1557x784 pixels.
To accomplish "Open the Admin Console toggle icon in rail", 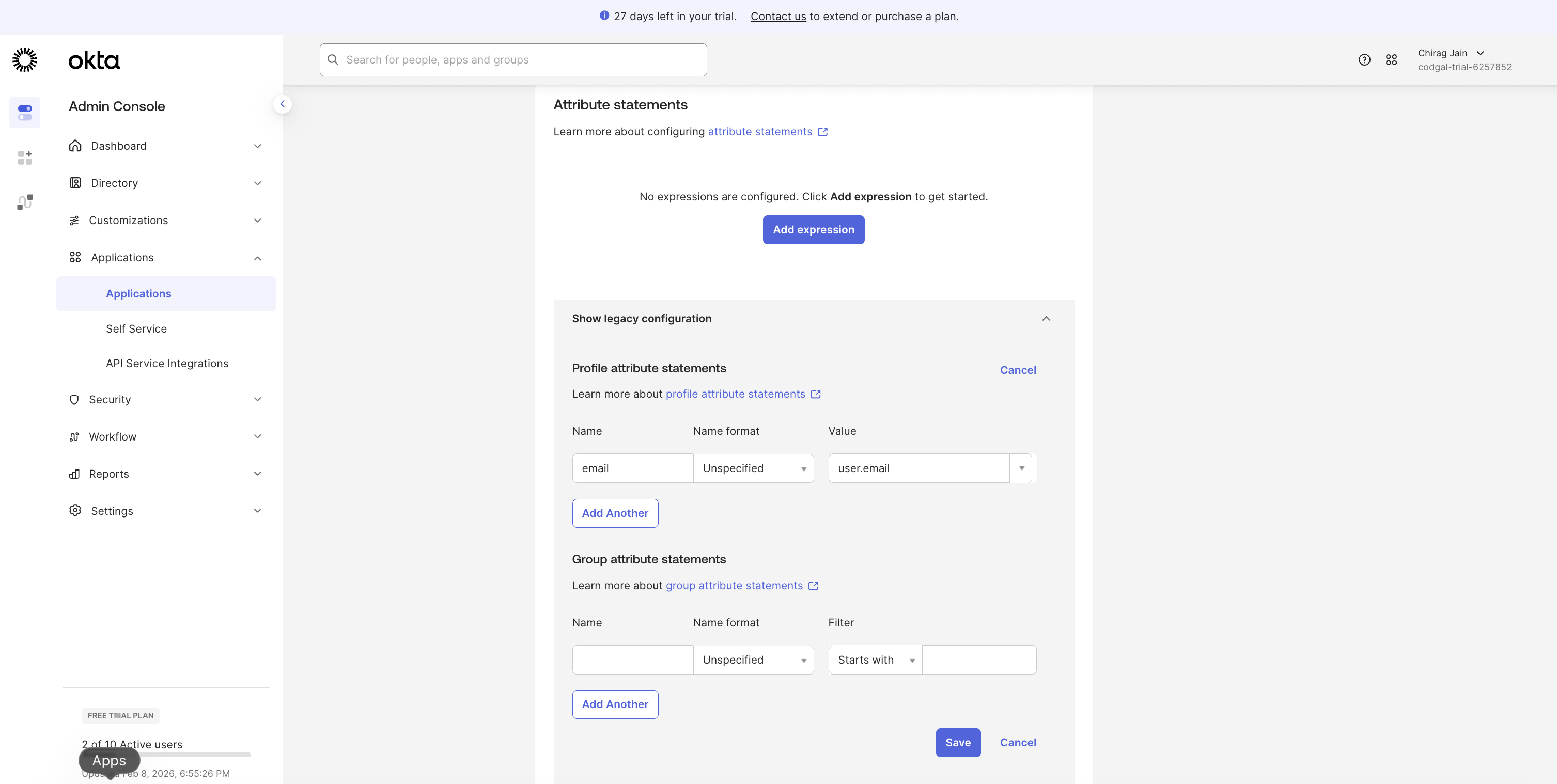I will pos(25,113).
